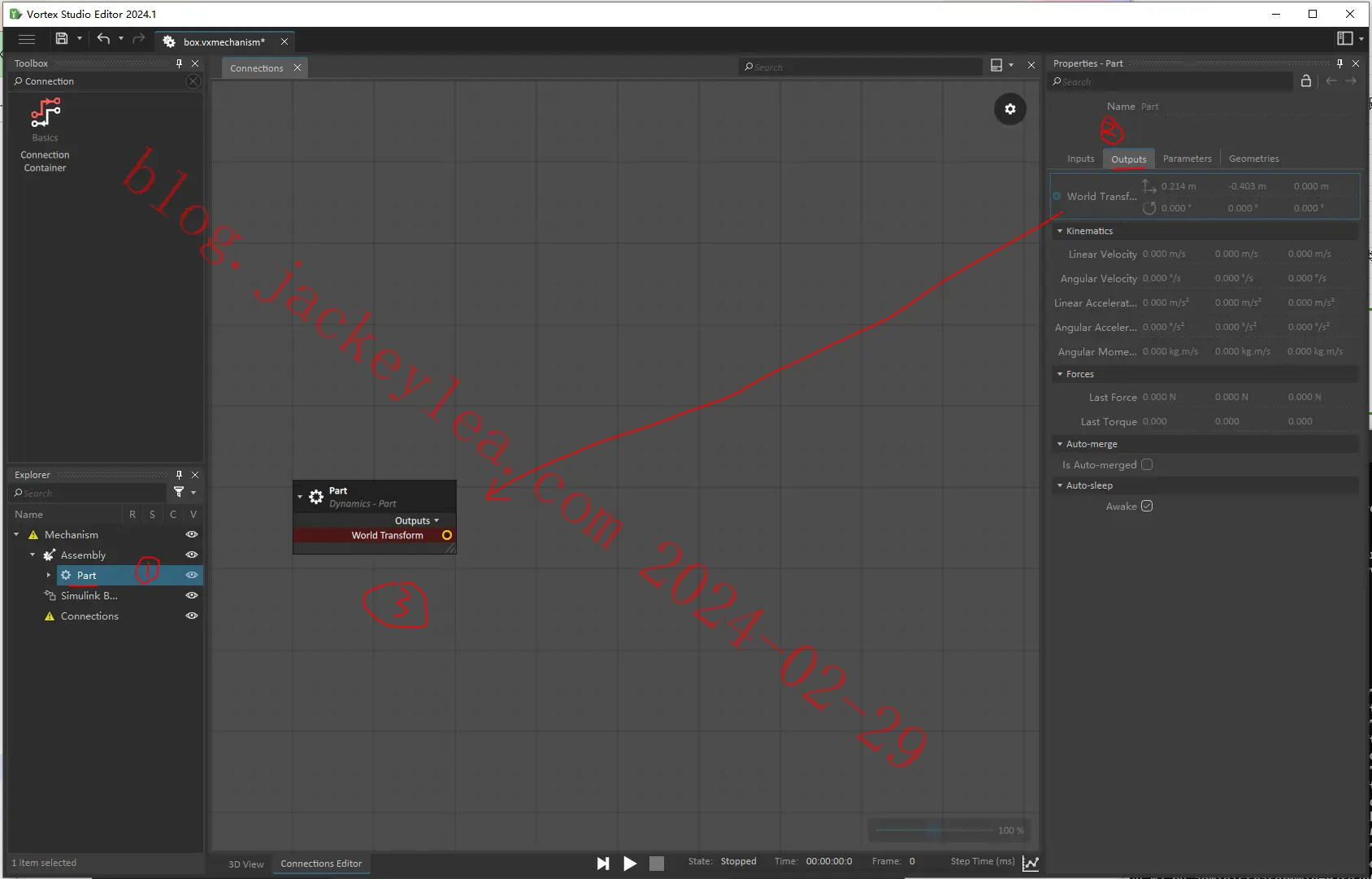The width and height of the screenshot is (1372, 879).
Task: Switch to the 3D View tab
Action: (x=245, y=864)
